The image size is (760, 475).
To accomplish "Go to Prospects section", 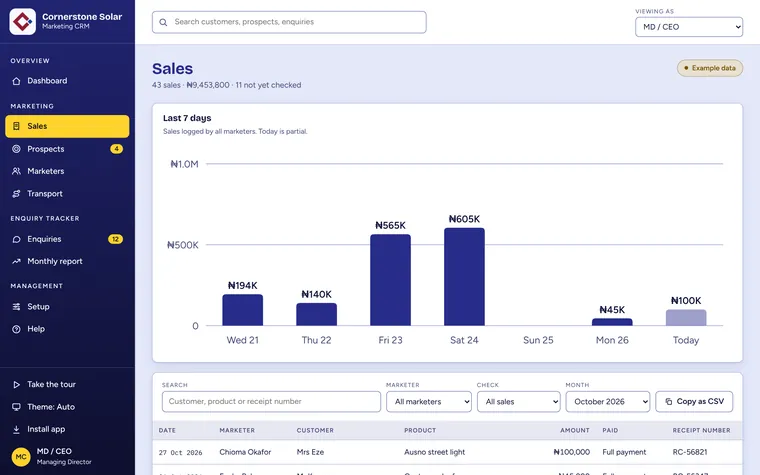I will click(67, 149).
